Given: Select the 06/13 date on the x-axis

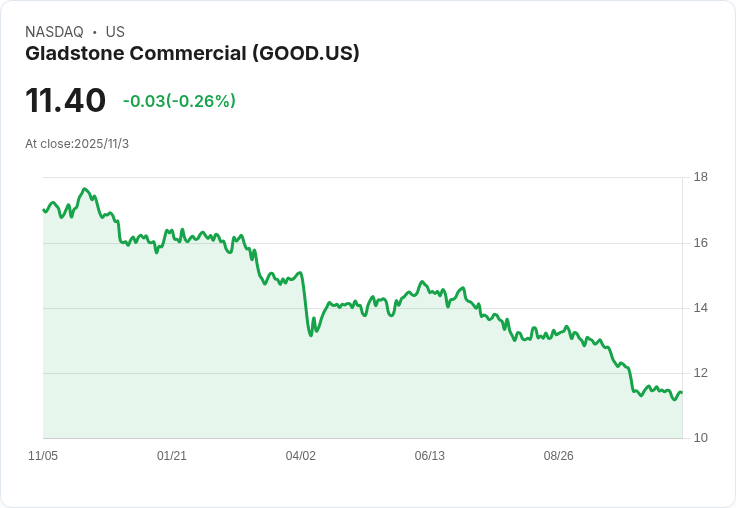Looking at the screenshot, I should coord(429,456).
